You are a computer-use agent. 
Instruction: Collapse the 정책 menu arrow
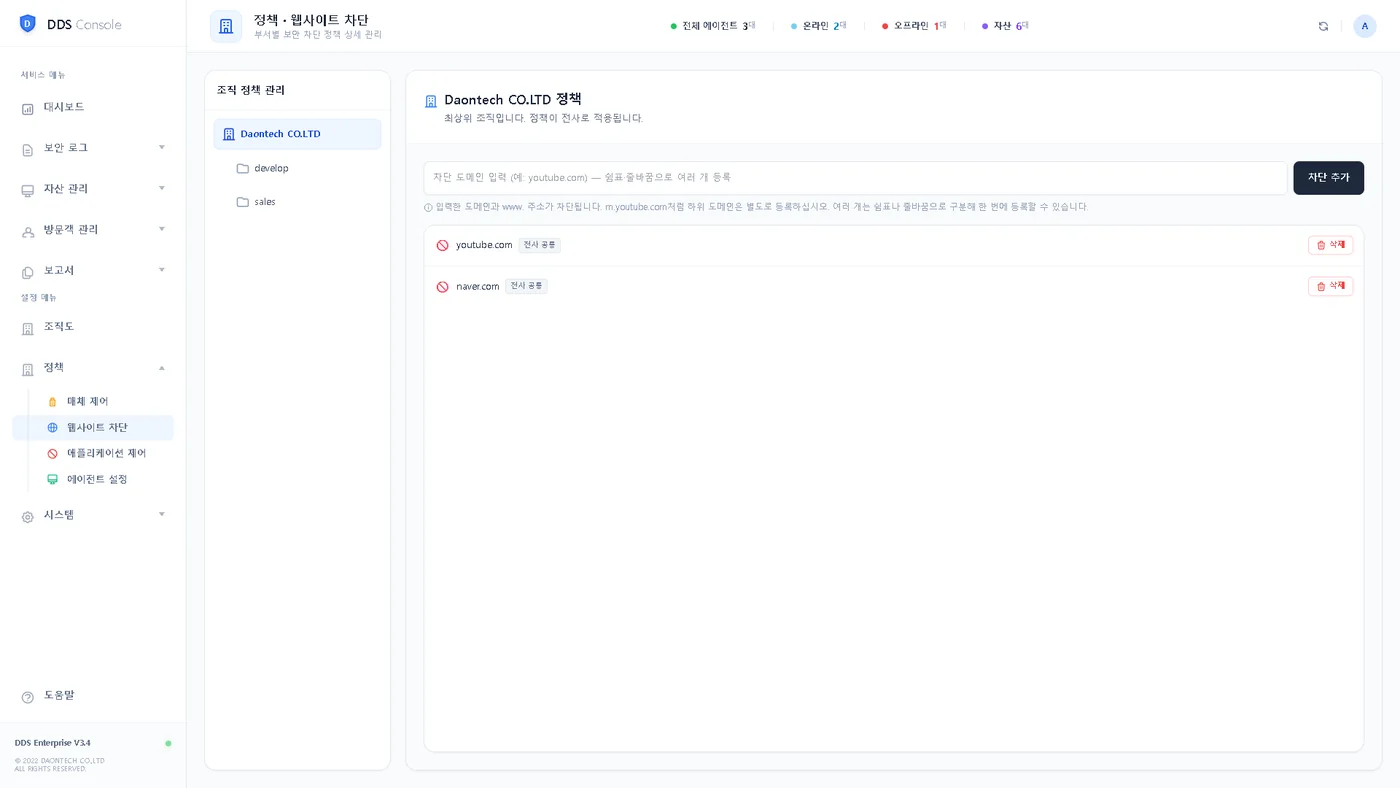click(x=162, y=368)
